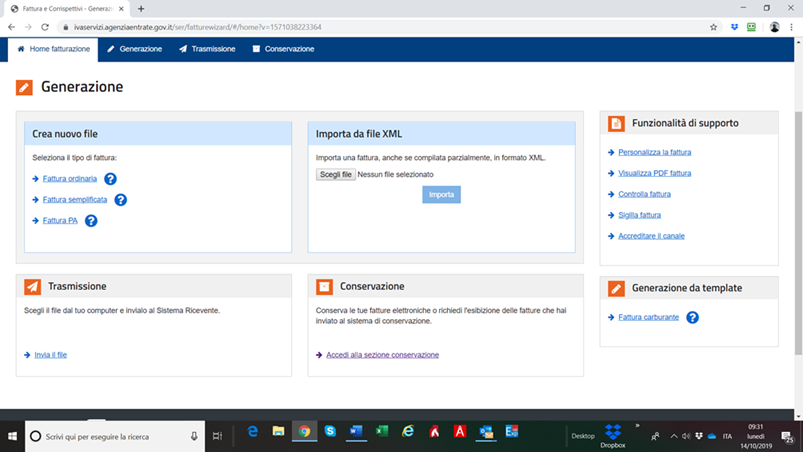Viewport: 803px width, 452px height.
Task: Switch to the Generazione tab
Action: click(x=135, y=49)
